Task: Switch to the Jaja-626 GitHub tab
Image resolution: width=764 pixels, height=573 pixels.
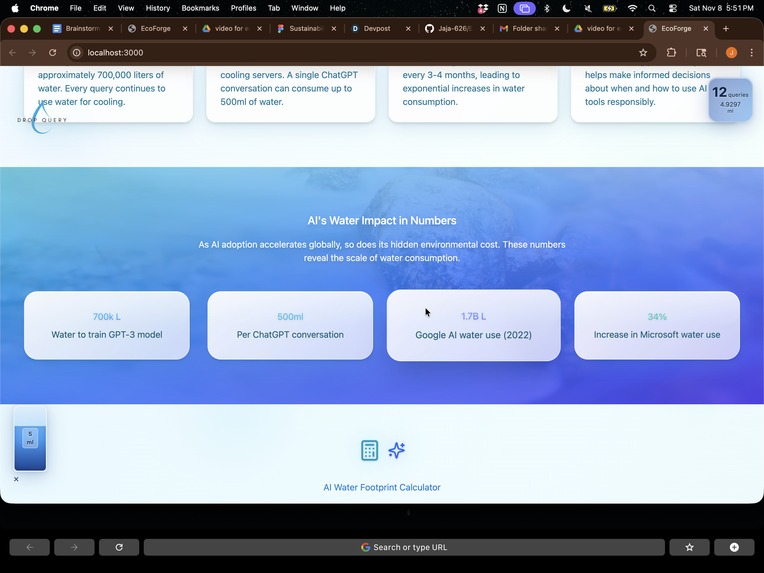Action: click(453, 29)
